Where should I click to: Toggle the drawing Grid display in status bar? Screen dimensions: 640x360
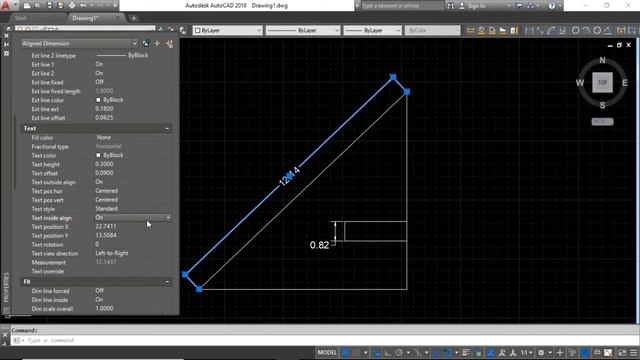coord(346,353)
